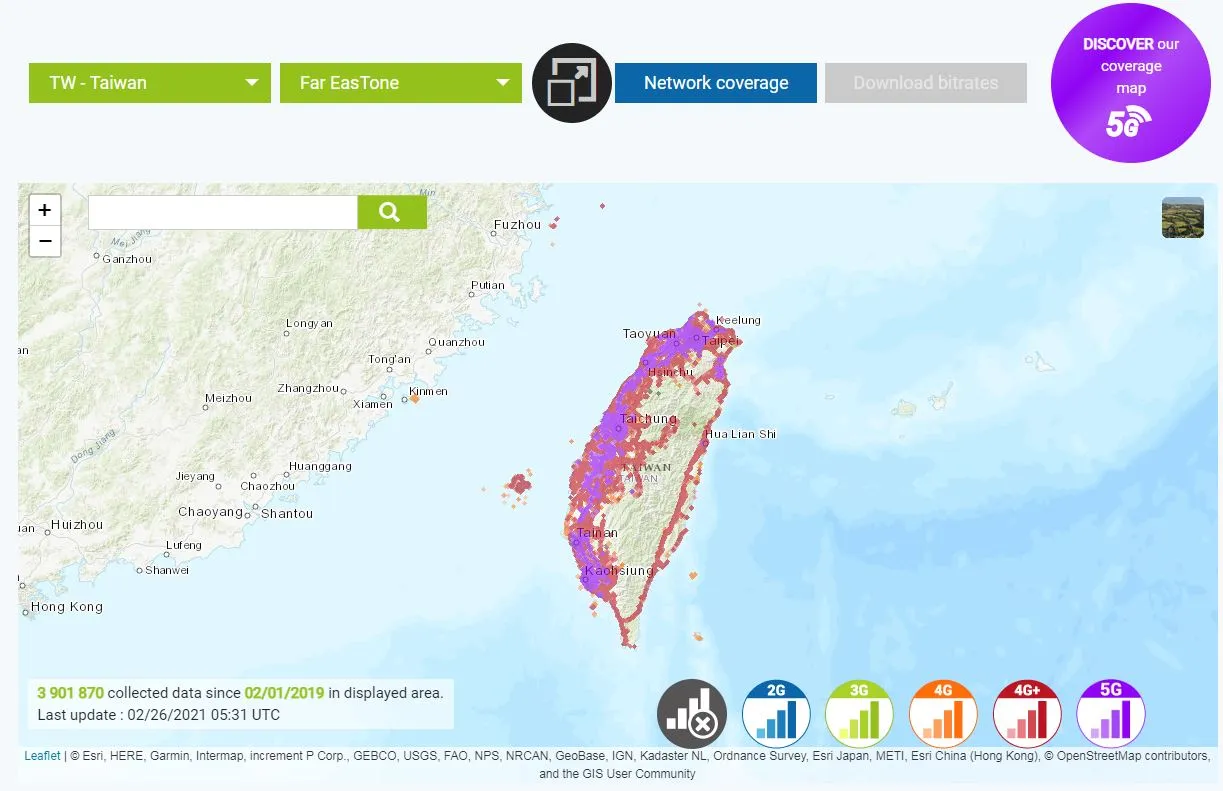Image resolution: width=1223 pixels, height=791 pixels.
Task: Click the Taoyuan city label on map
Action: tap(649, 334)
